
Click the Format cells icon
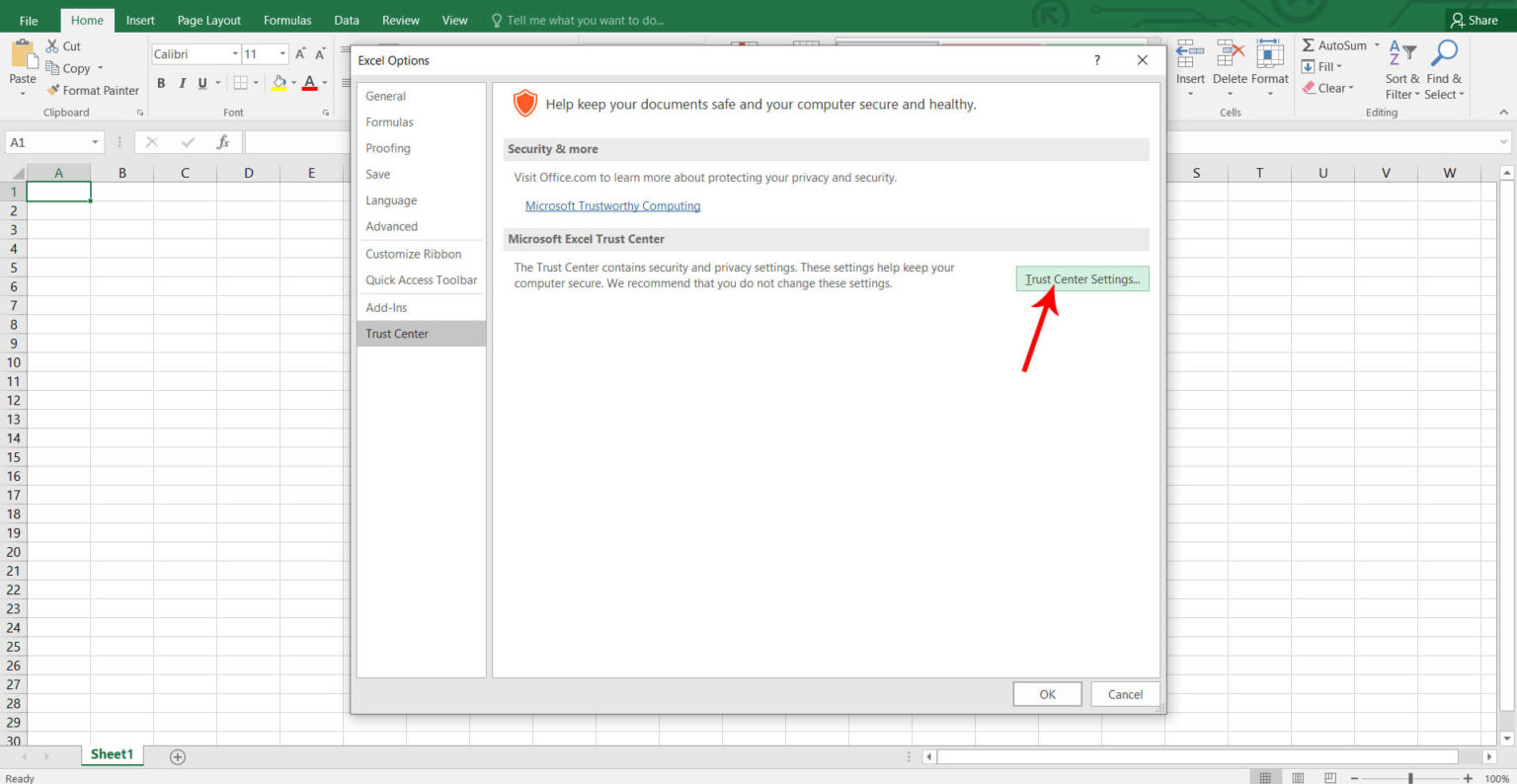pyautogui.click(x=1270, y=53)
